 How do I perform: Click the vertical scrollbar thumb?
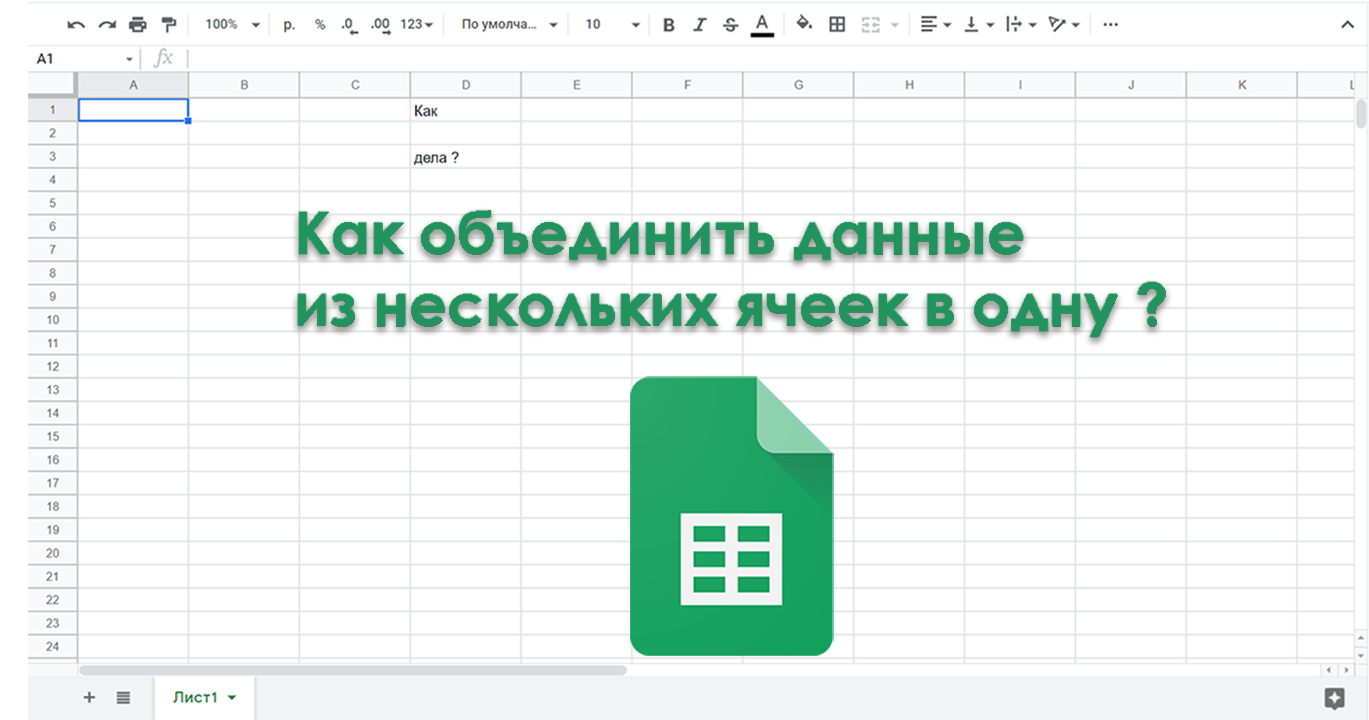click(x=1360, y=114)
